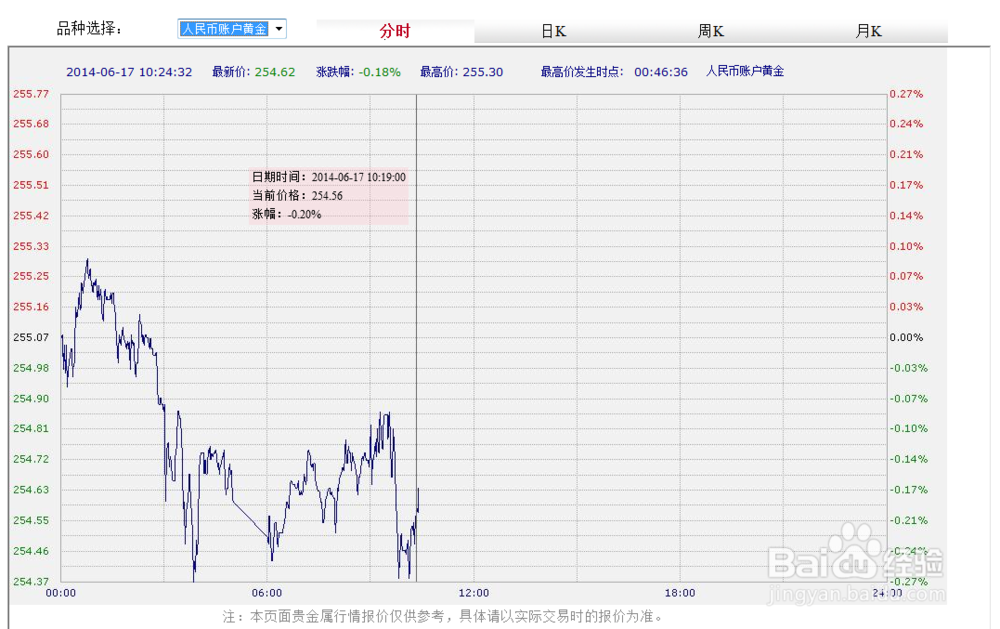Switch to the 周K tab

click(711, 31)
